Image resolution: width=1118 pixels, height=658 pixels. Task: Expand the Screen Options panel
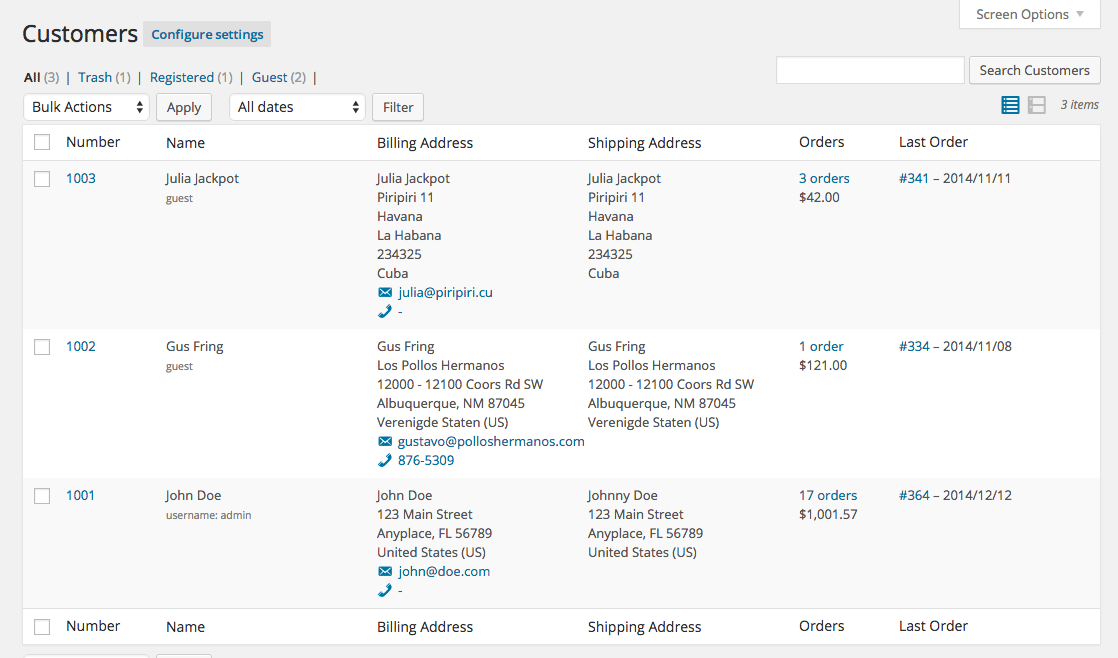click(x=1029, y=14)
